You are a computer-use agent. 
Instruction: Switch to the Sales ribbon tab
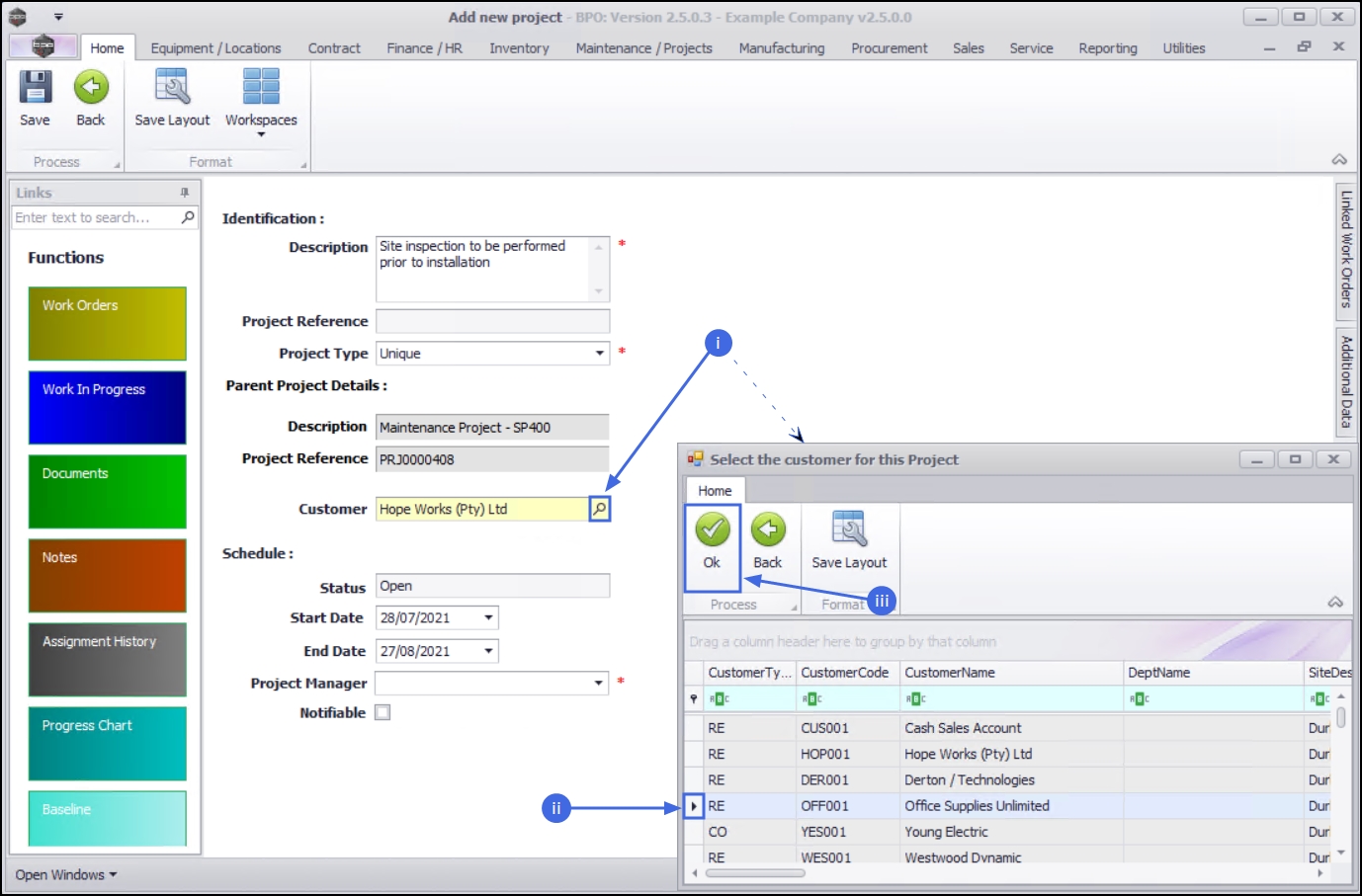(969, 48)
